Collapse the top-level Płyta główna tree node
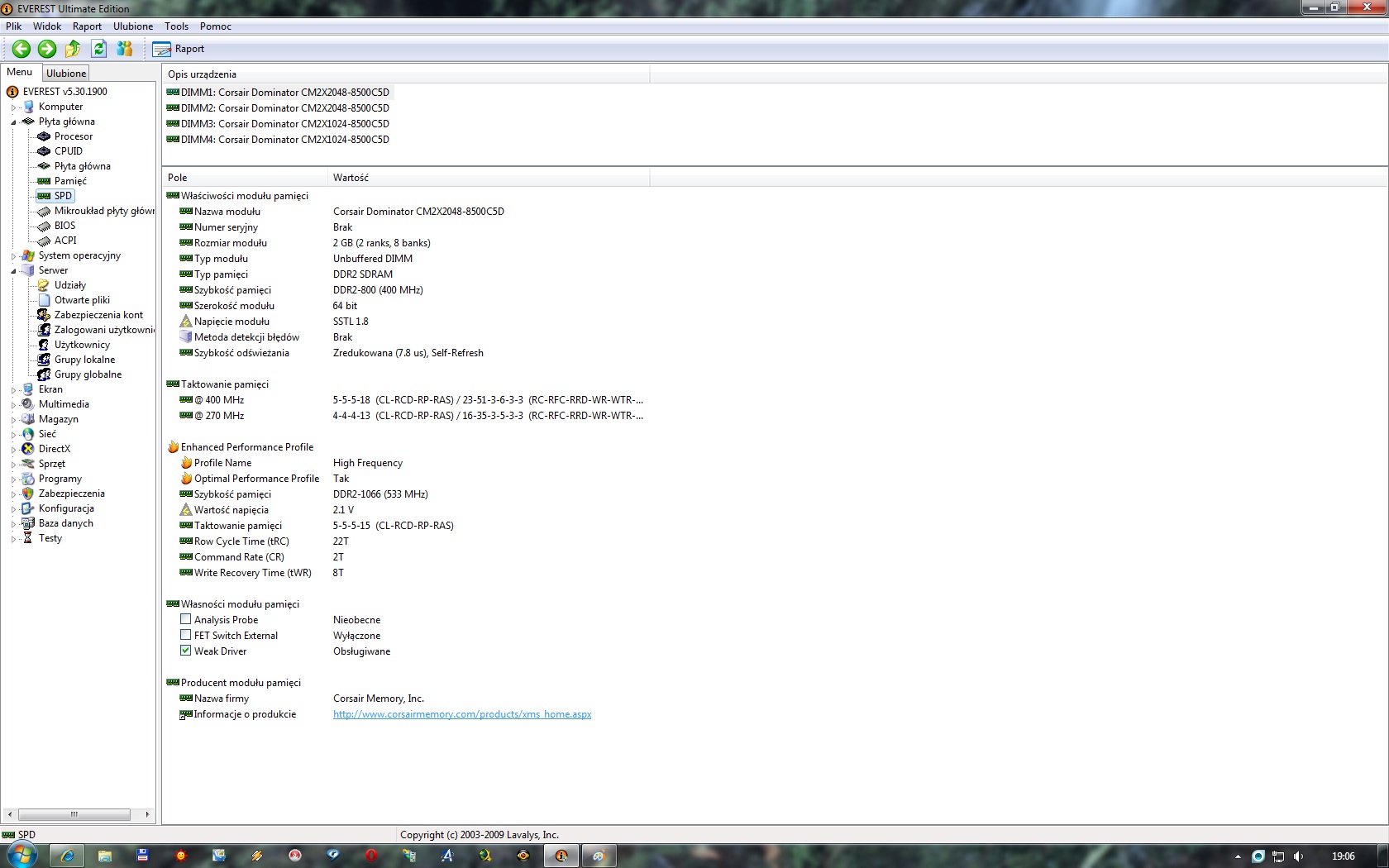 [x=13, y=122]
